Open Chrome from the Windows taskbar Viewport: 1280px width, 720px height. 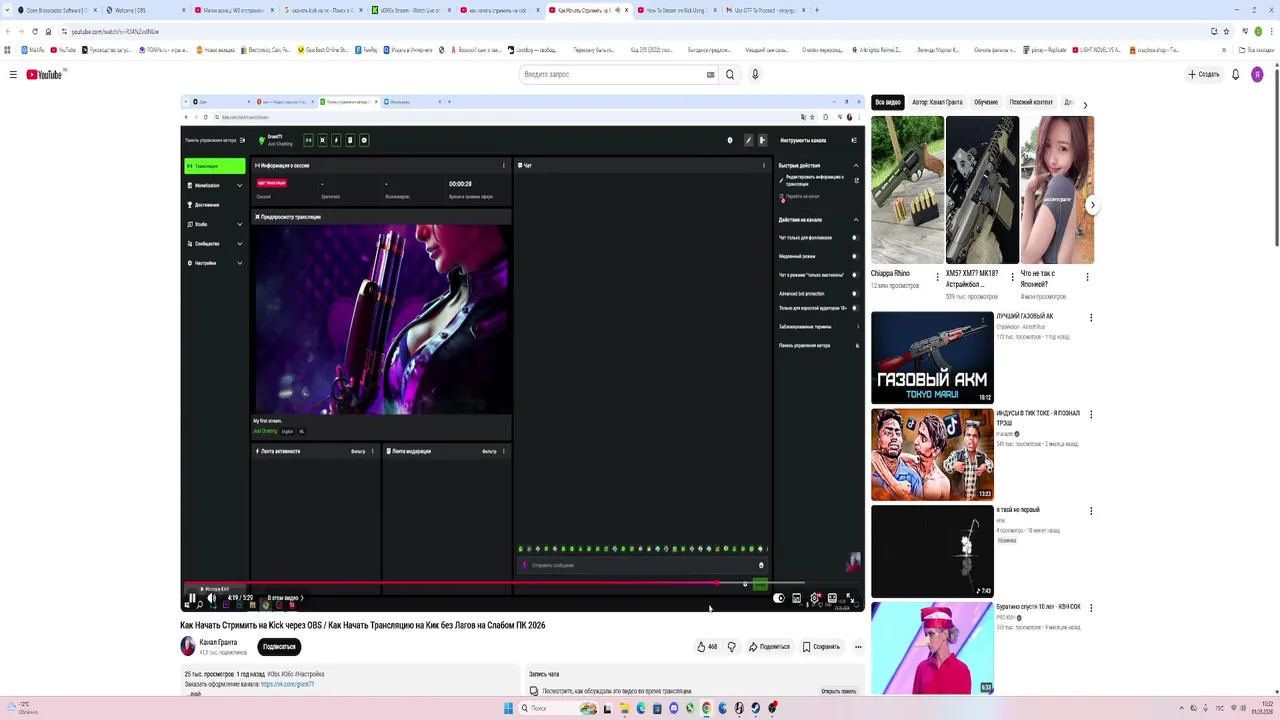tap(706, 708)
